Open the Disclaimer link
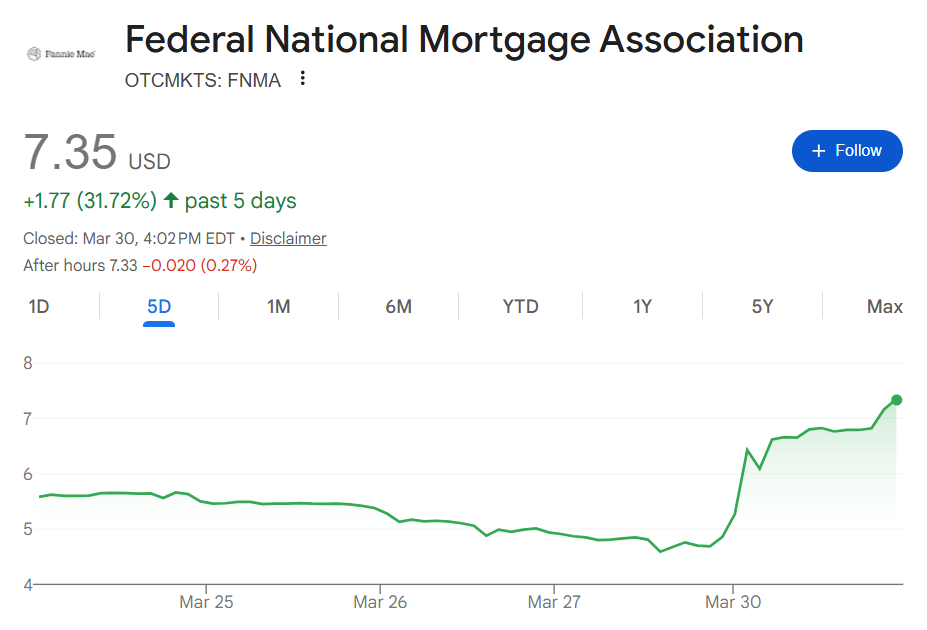The height and width of the screenshot is (630, 927). [288, 238]
